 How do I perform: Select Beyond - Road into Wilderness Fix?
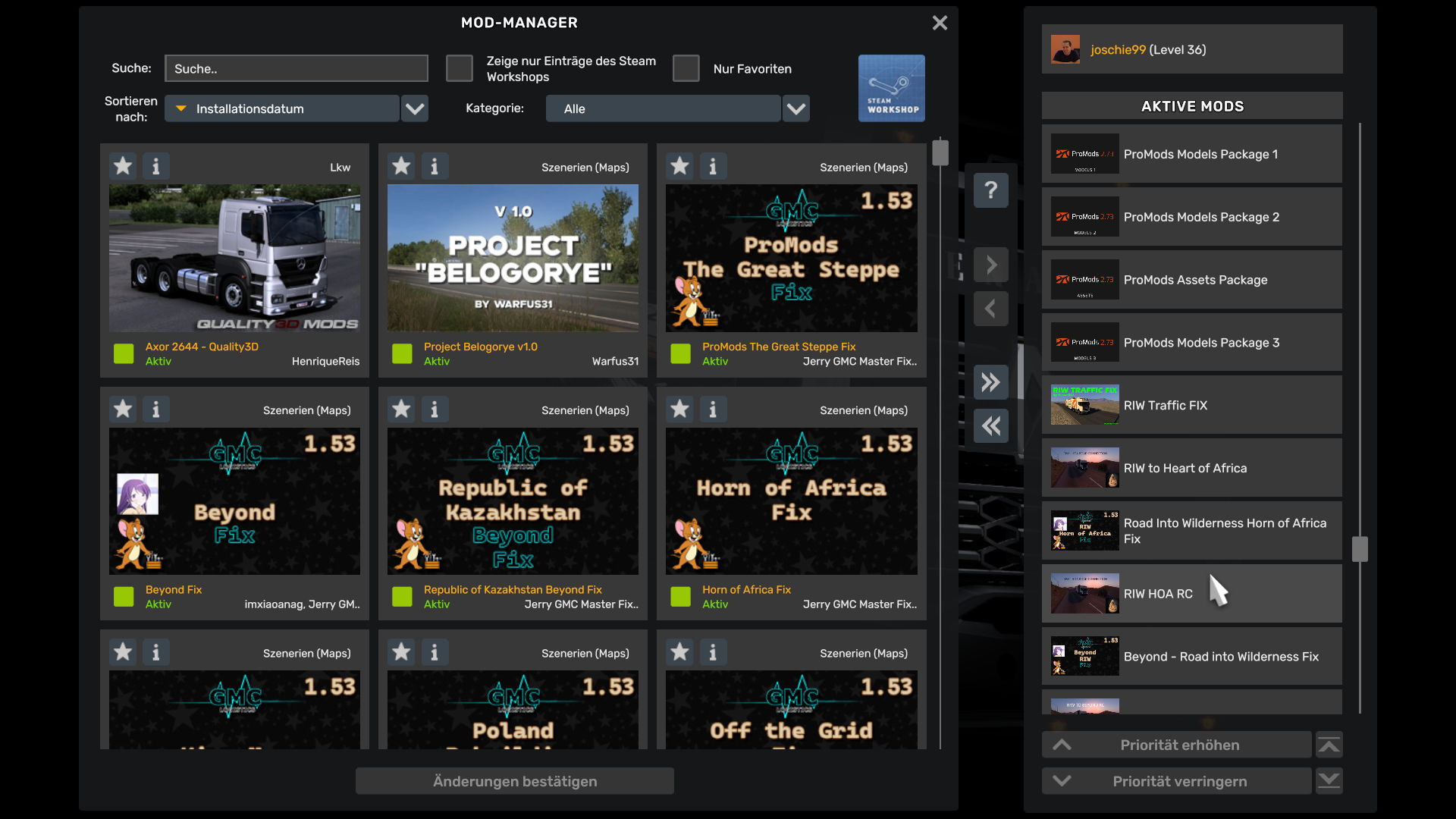click(1192, 657)
